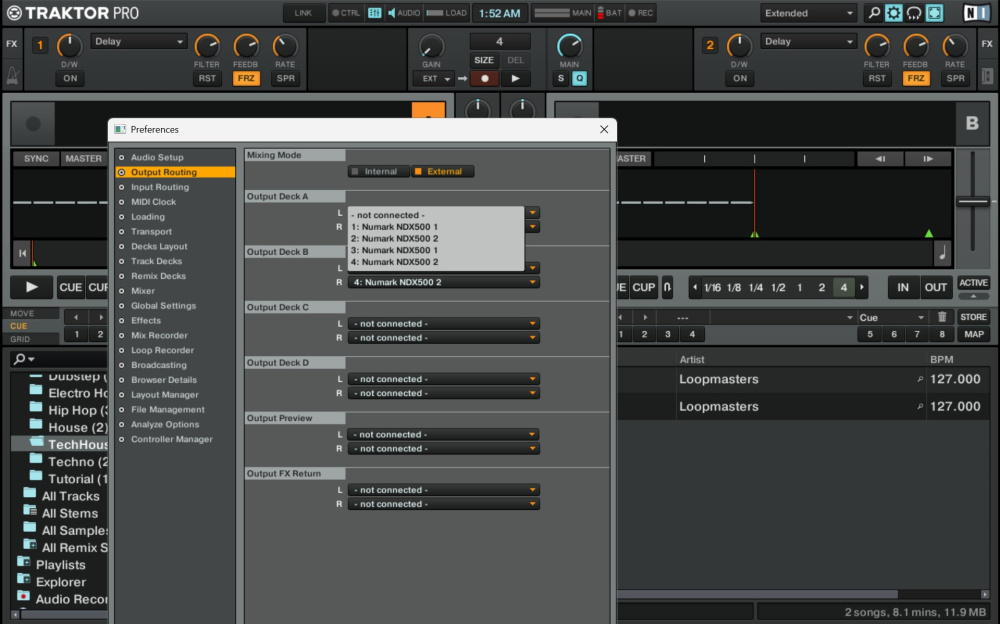Image resolution: width=1000 pixels, height=624 pixels.
Task: Click the LINK button
Action: click(x=303, y=13)
